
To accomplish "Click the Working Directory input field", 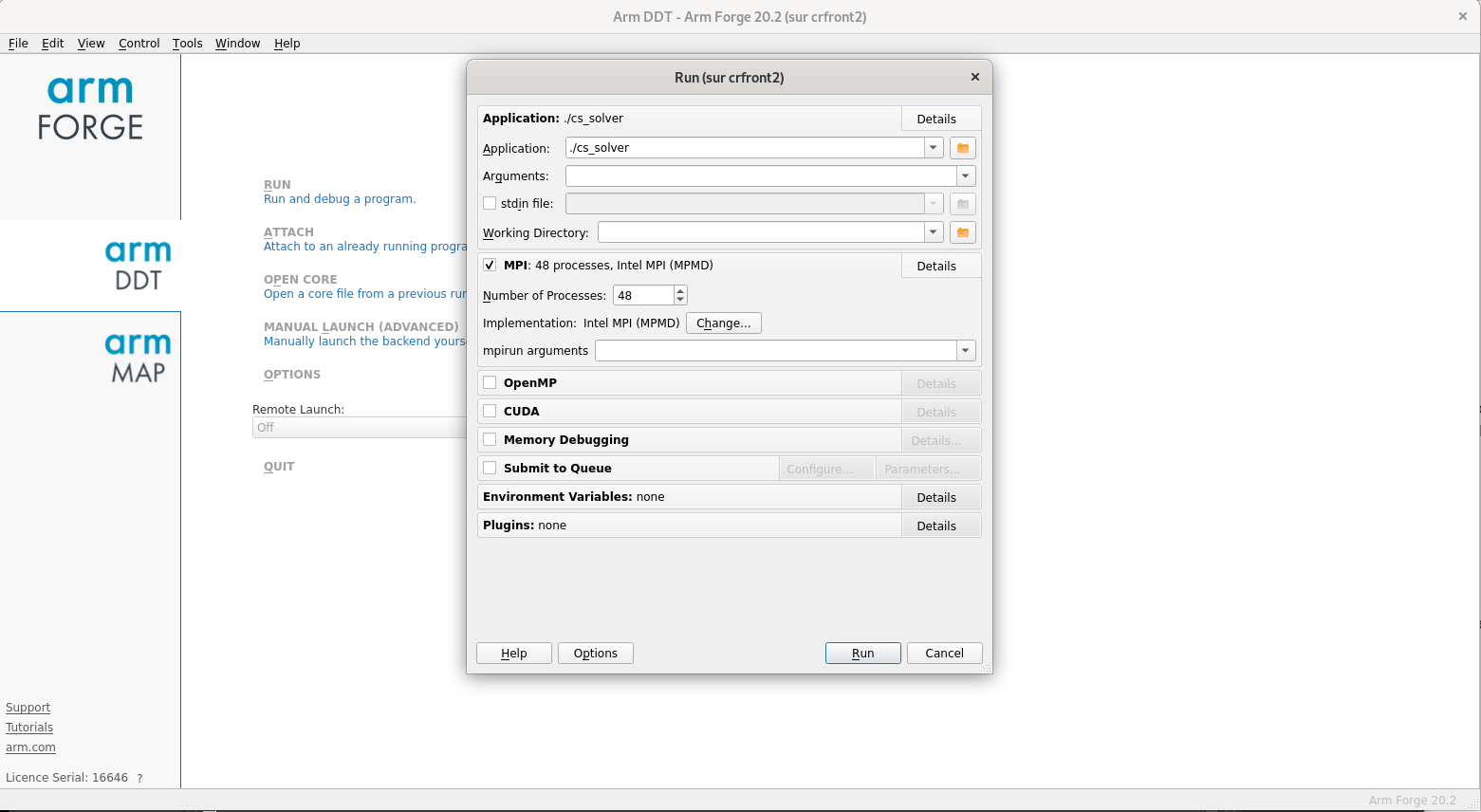I will pos(761,232).
